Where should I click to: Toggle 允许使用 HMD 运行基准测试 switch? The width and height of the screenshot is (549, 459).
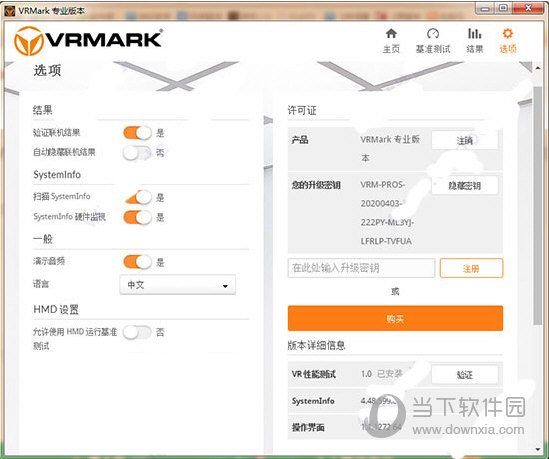137,332
